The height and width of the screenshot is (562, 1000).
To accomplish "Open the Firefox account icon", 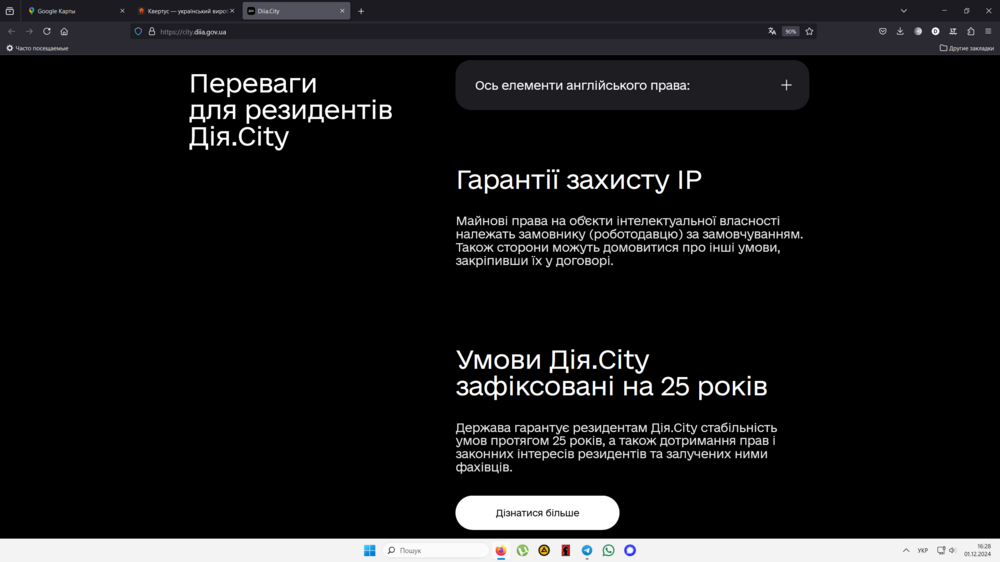I will tap(918, 31).
